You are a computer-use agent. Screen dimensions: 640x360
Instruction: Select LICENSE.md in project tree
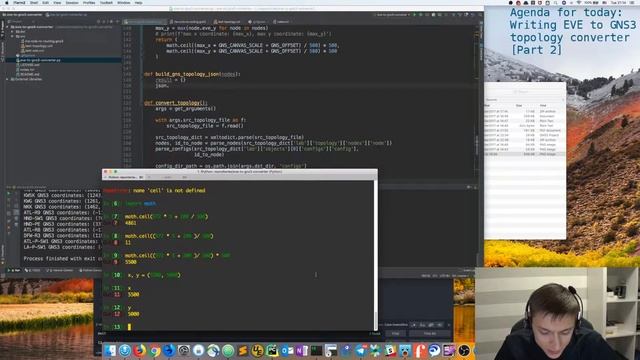(29, 65)
